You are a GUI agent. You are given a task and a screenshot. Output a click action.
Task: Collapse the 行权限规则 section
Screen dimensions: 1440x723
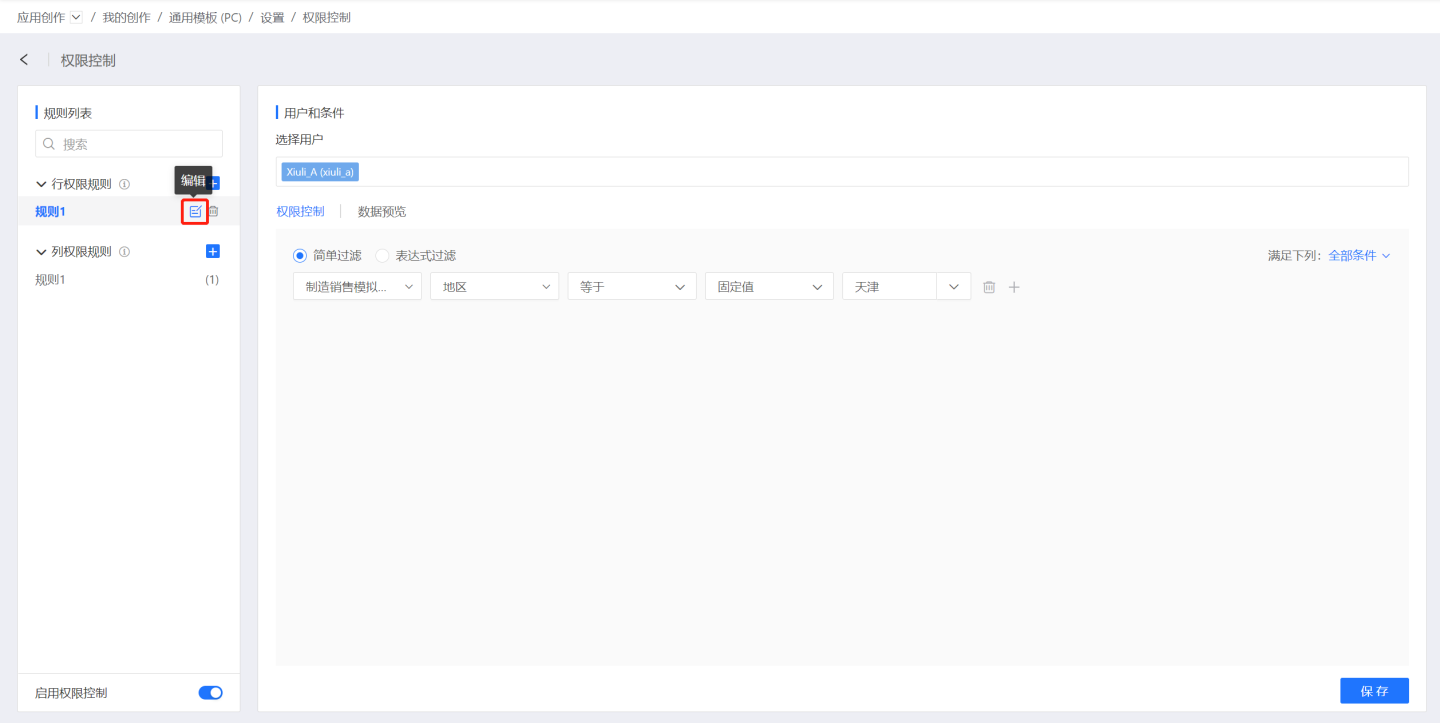[x=41, y=184]
